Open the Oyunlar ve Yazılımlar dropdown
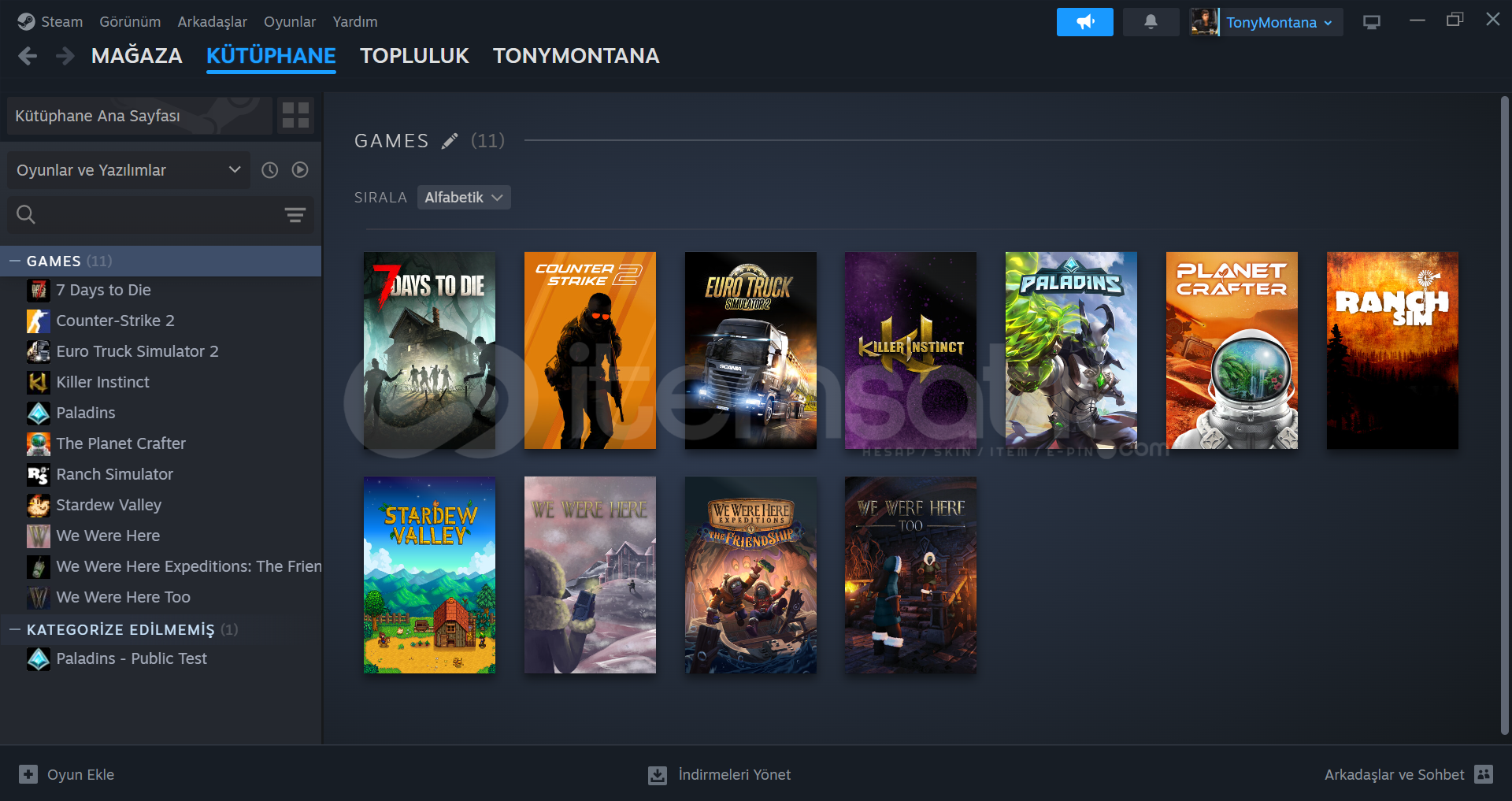1512x801 pixels. (128, 170)
